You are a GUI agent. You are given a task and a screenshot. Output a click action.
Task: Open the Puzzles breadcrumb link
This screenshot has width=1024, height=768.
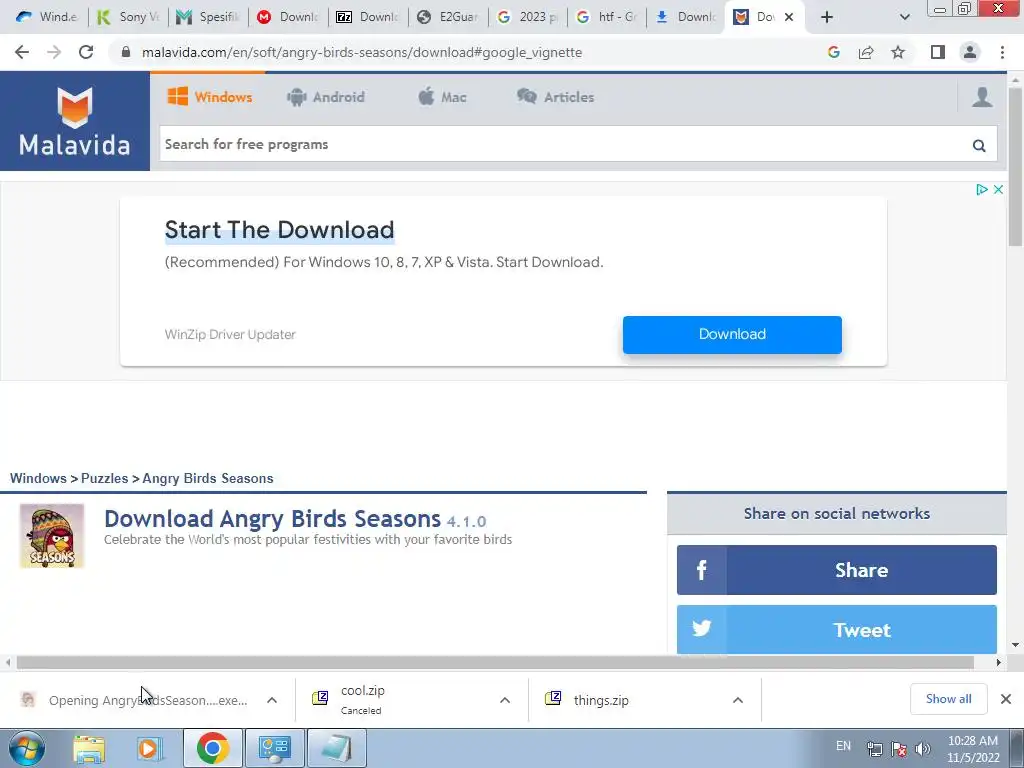click(104, 478)
